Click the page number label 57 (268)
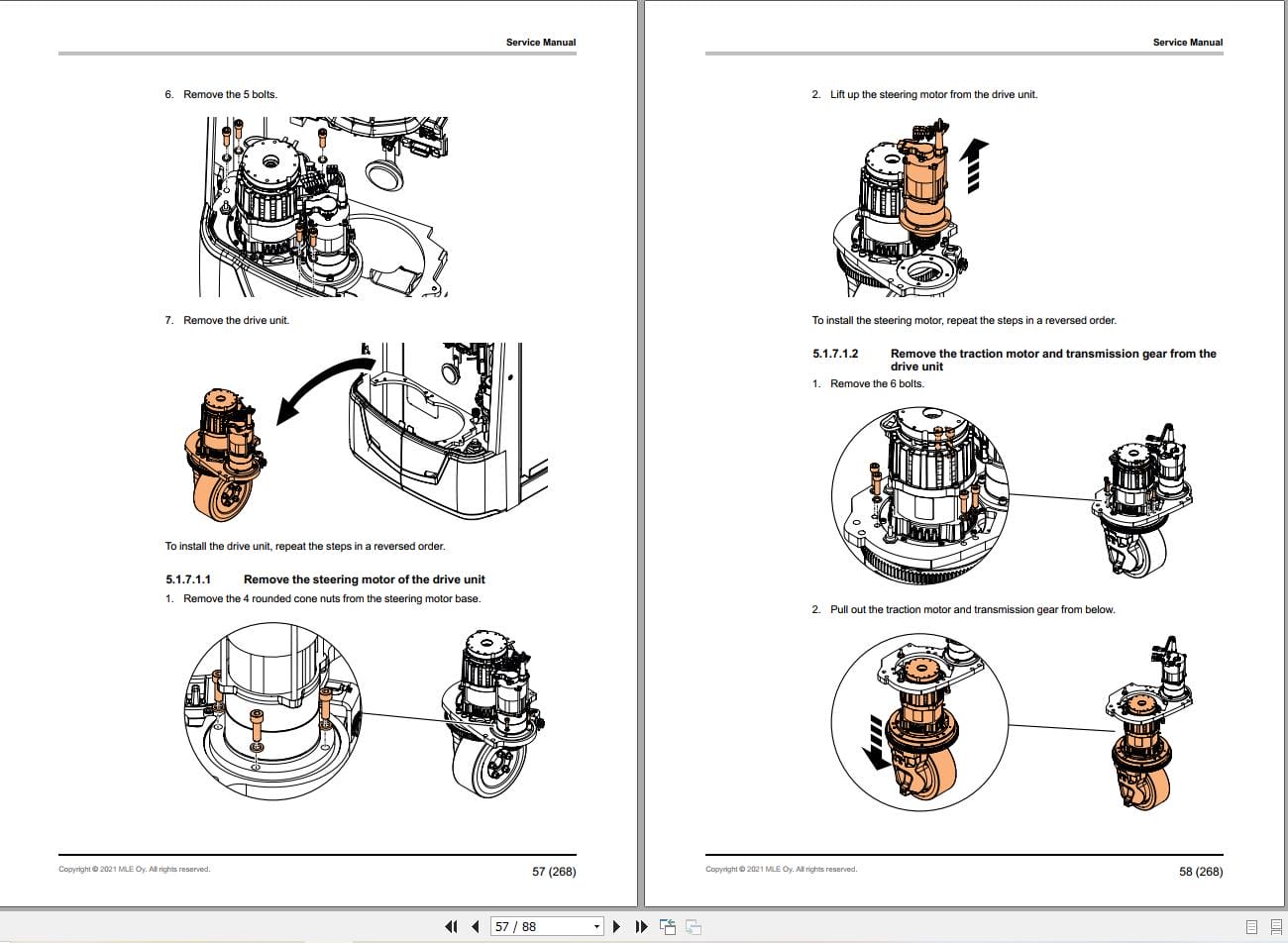The image size is (1288, 943). coord(554,872)
